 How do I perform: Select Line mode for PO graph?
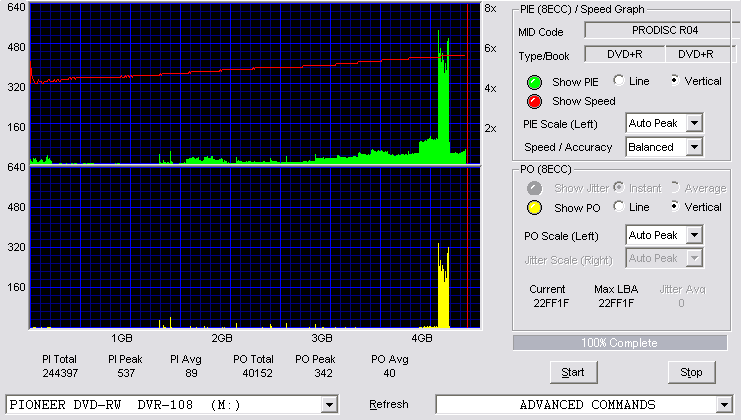click(x=618, y=206)
